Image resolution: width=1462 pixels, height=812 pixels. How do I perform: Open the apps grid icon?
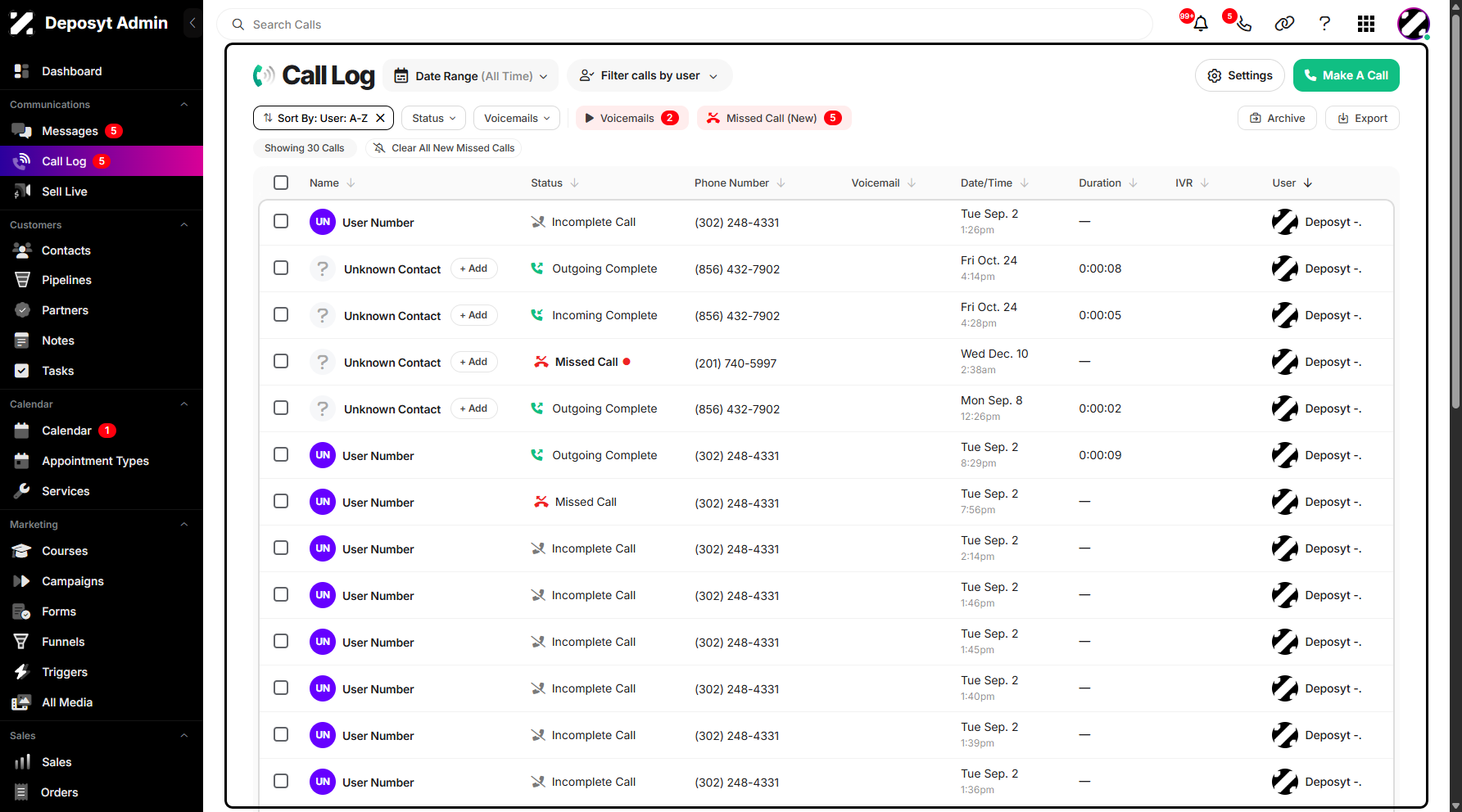click(1366, 24)
